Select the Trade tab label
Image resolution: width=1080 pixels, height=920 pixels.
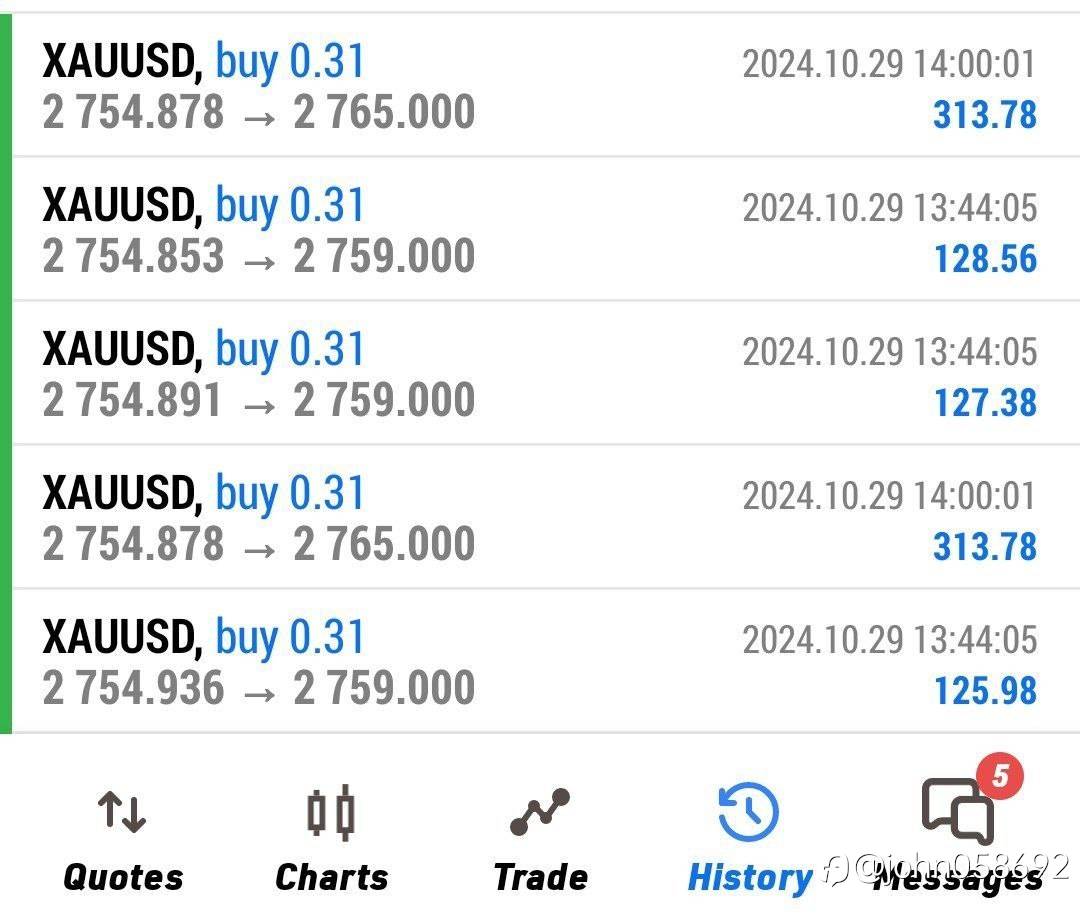pyautogui.click(x=540, y=877)
